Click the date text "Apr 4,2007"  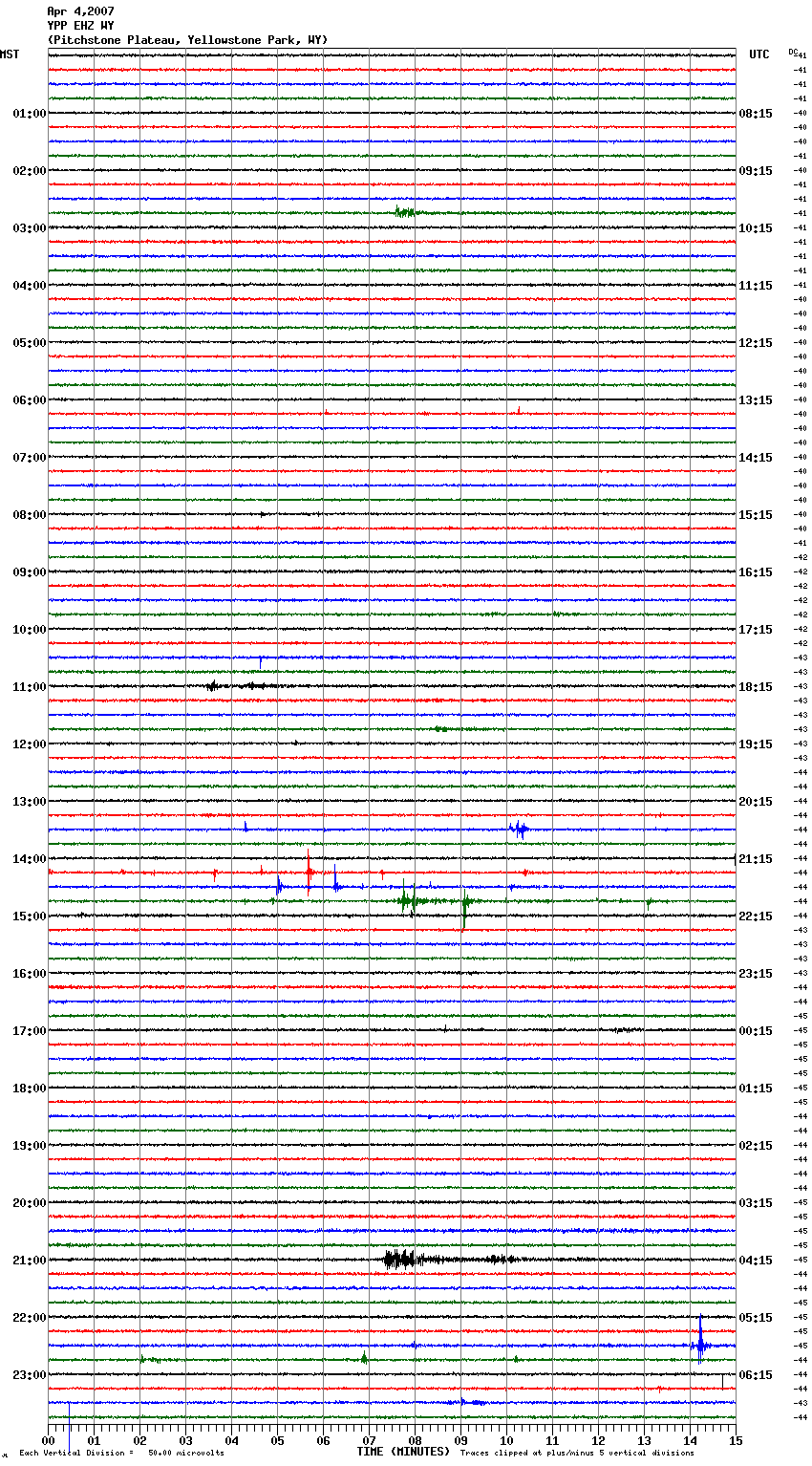(80, 11)
